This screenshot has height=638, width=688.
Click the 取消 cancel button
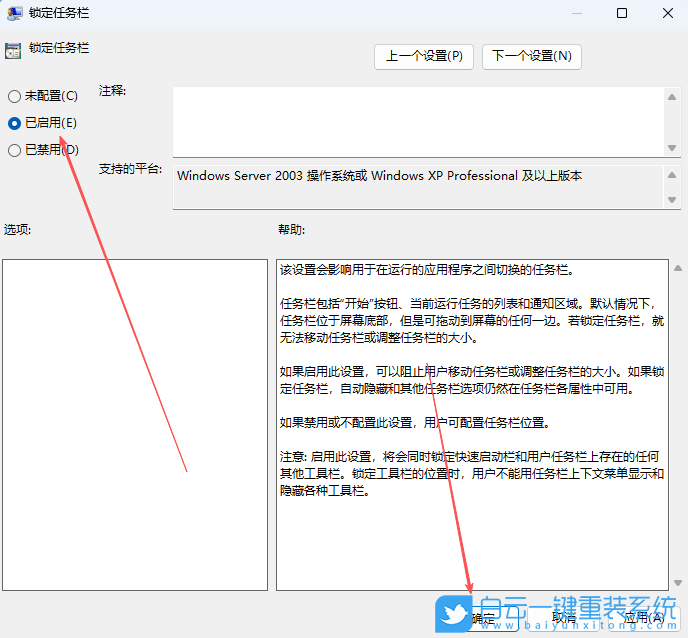[564, 619]
